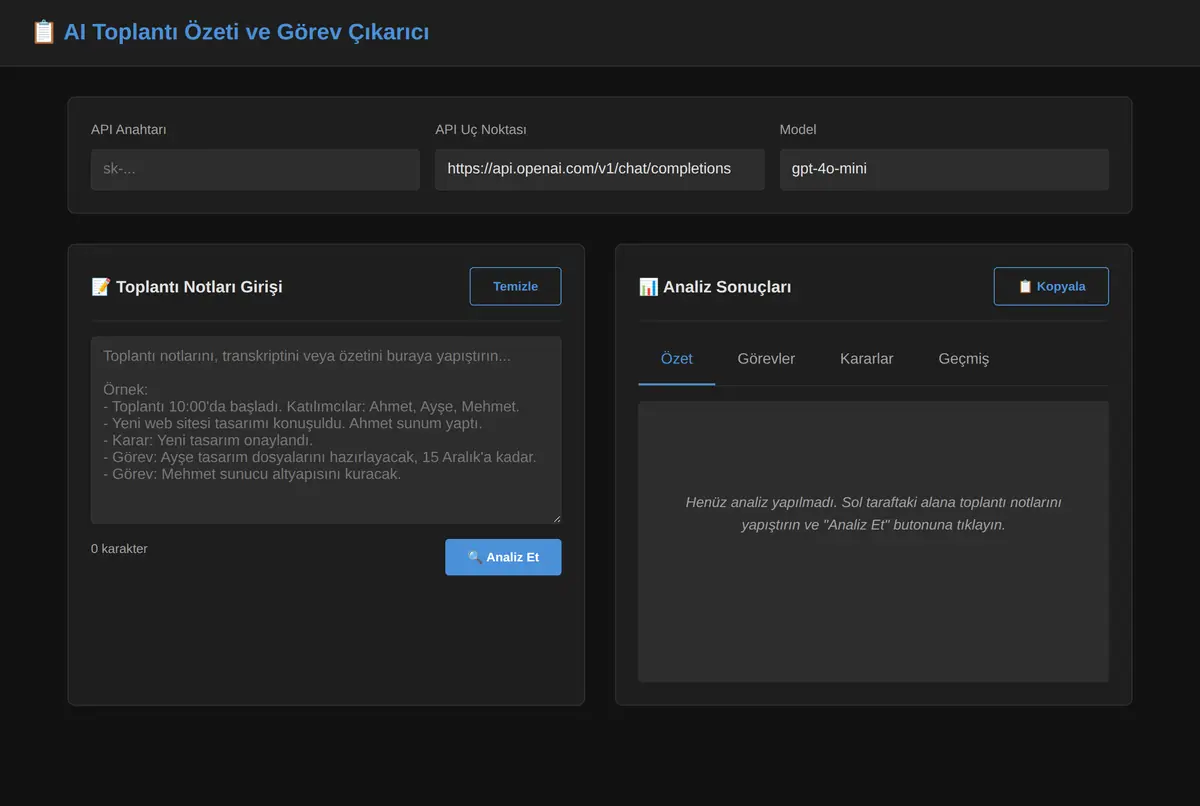Click the magnifier icon on the Analiz Et button
The height and width of the screenshot is (806, 1200).
(x=475, y=557)
